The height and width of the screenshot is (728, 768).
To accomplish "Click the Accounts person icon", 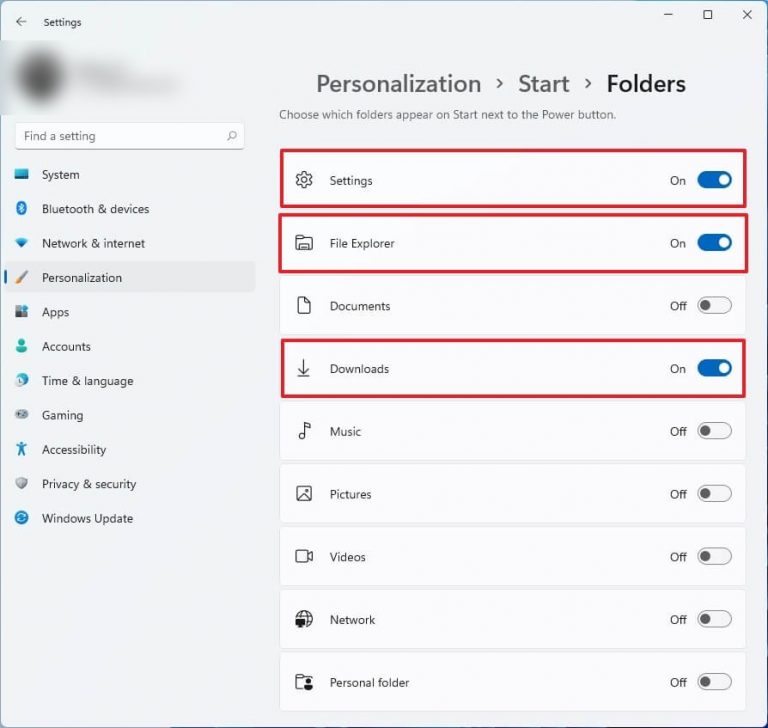I will point(22,346).
